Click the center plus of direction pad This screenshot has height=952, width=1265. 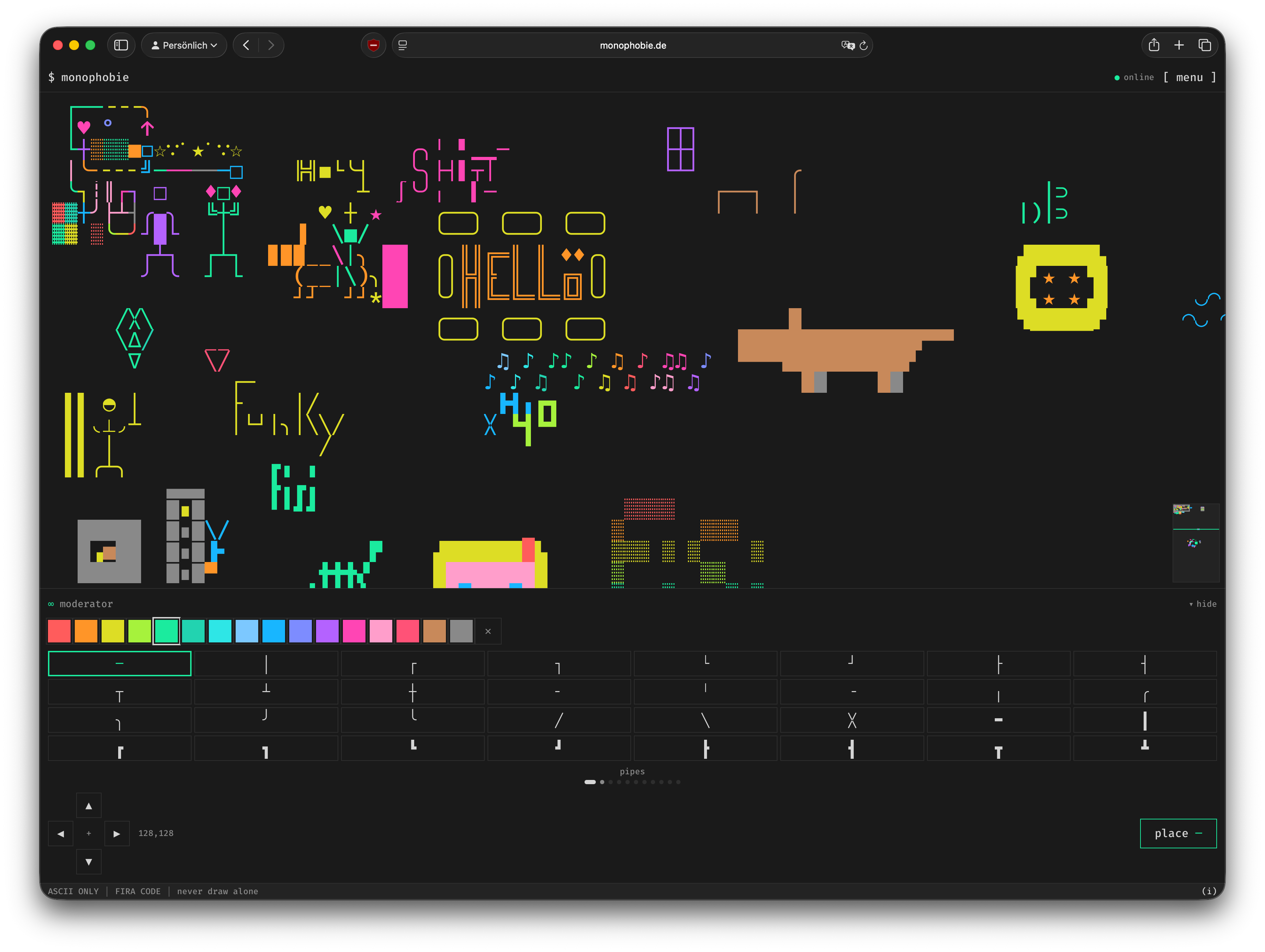click(89, 834)
